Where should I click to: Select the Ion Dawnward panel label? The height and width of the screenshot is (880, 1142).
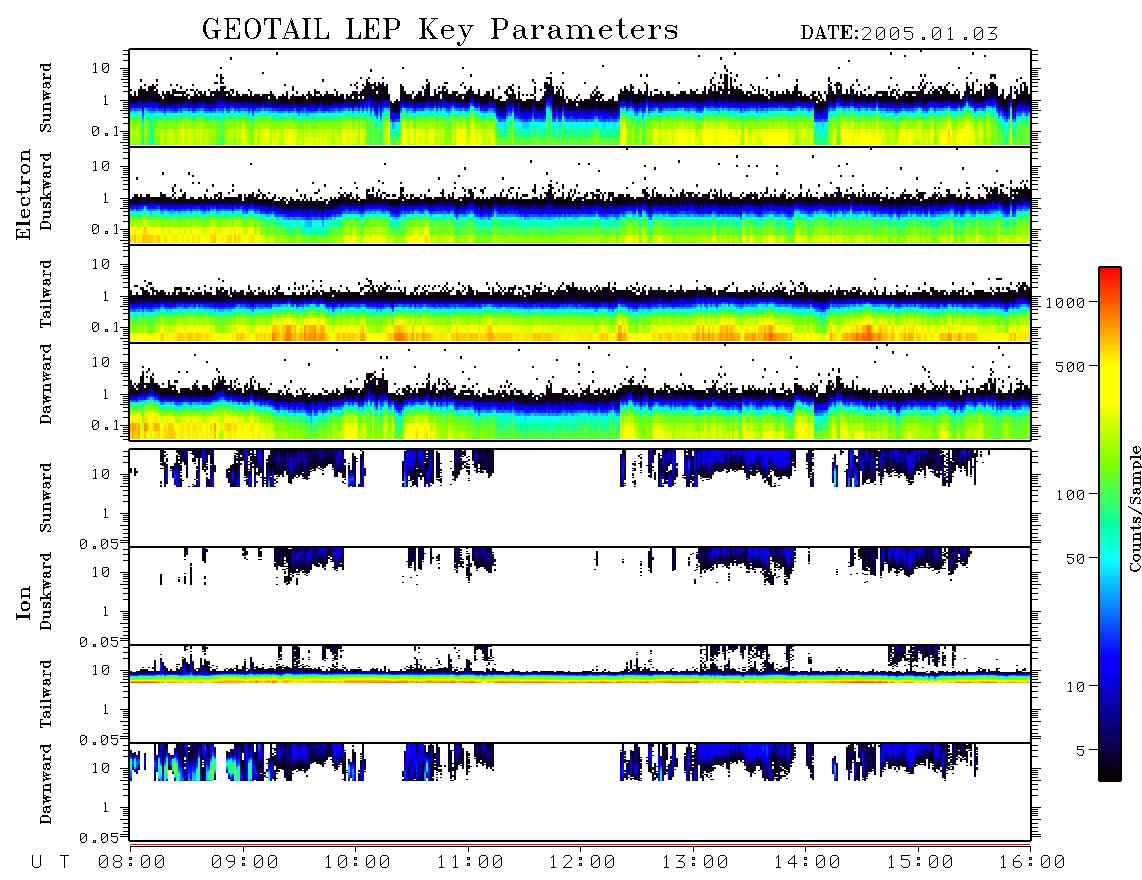[46, 784]
